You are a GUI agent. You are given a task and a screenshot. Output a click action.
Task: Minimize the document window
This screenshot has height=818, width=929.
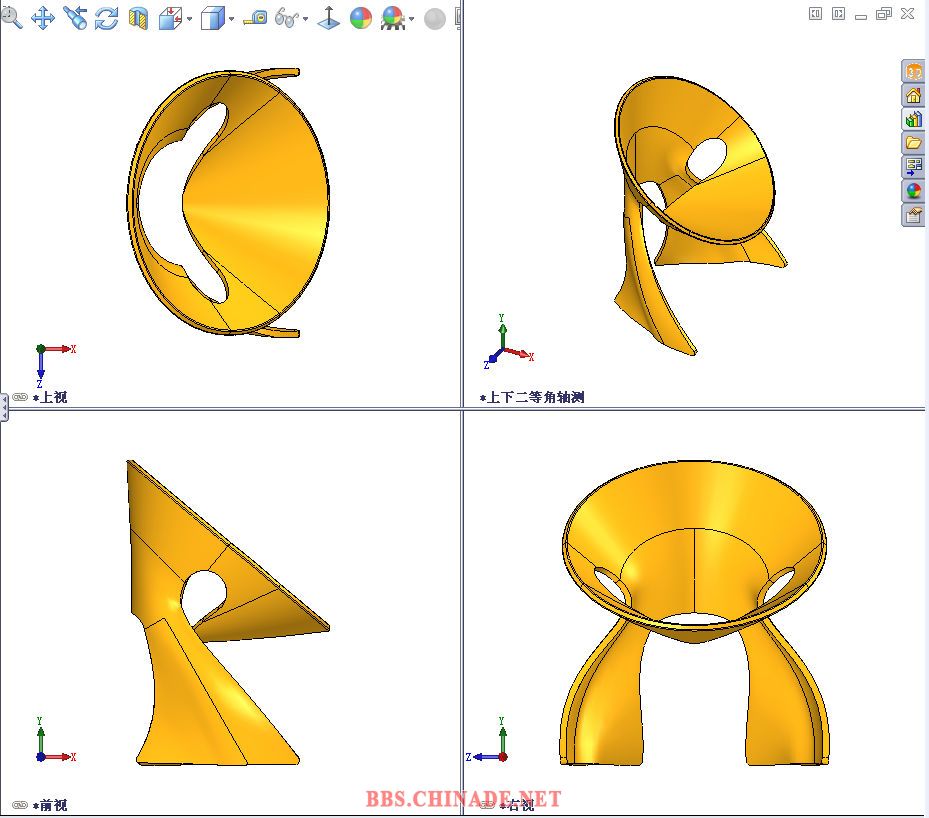tap(861, 16)
